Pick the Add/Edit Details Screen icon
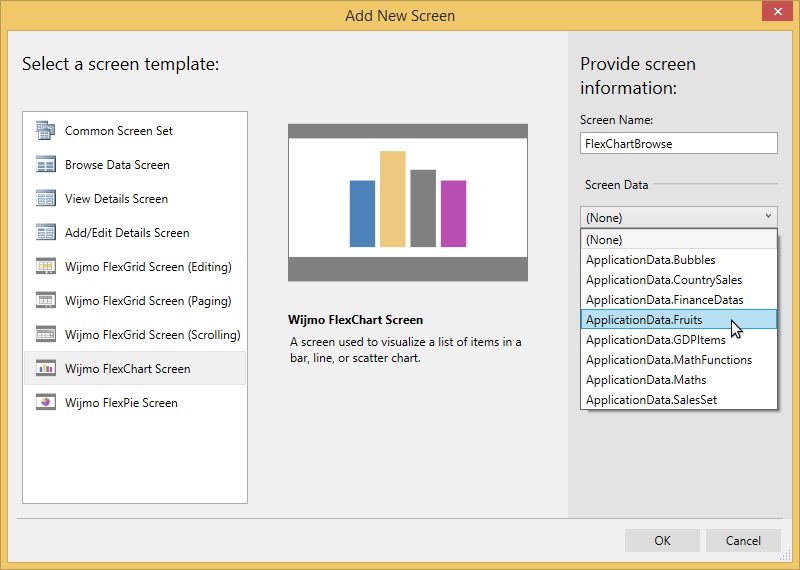800x570 pixels. click(x=45, y=233)
